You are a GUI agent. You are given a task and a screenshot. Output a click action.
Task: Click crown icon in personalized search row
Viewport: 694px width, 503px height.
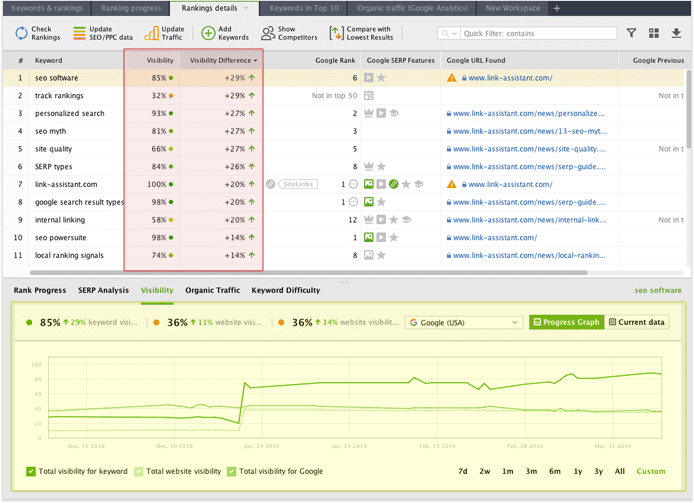click(369, 113)
